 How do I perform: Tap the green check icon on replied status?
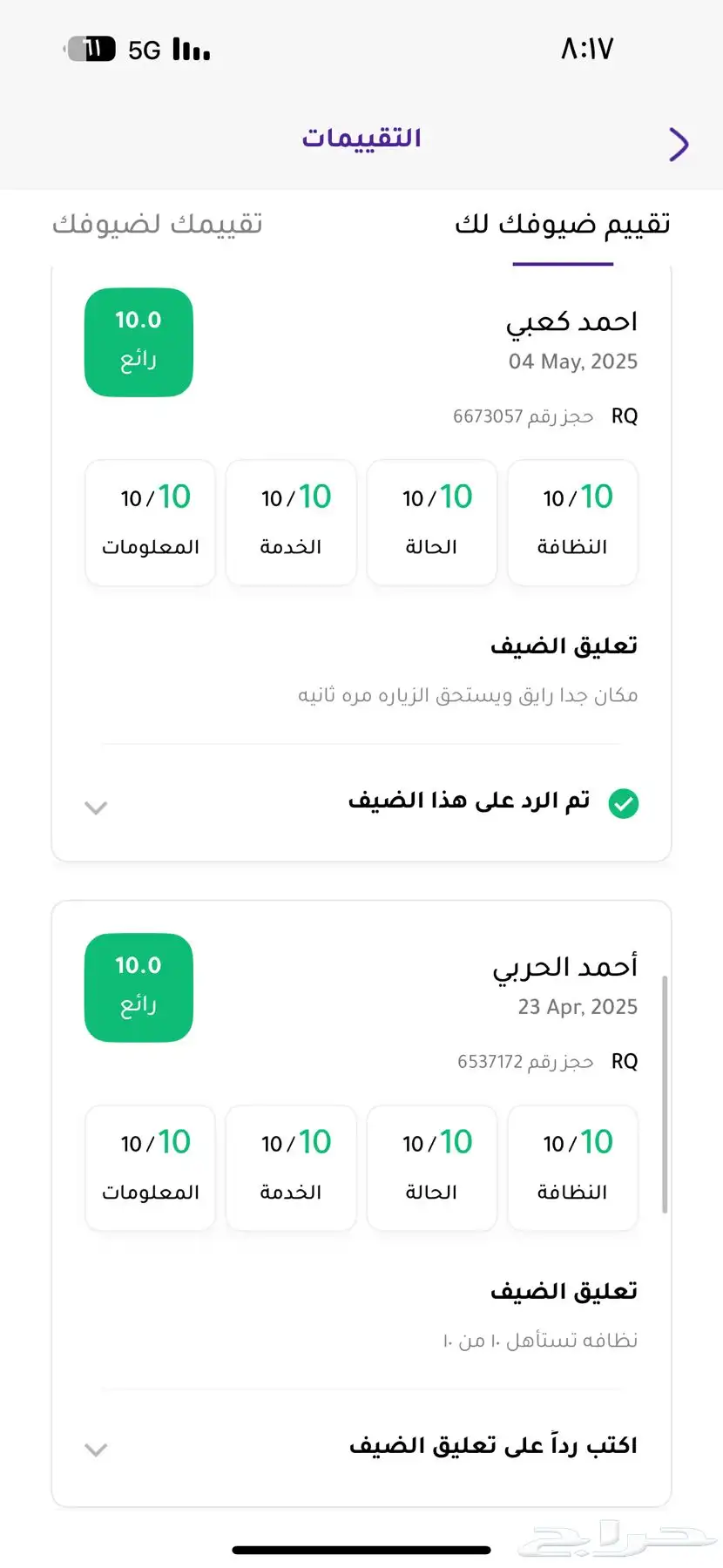point(623,803)
